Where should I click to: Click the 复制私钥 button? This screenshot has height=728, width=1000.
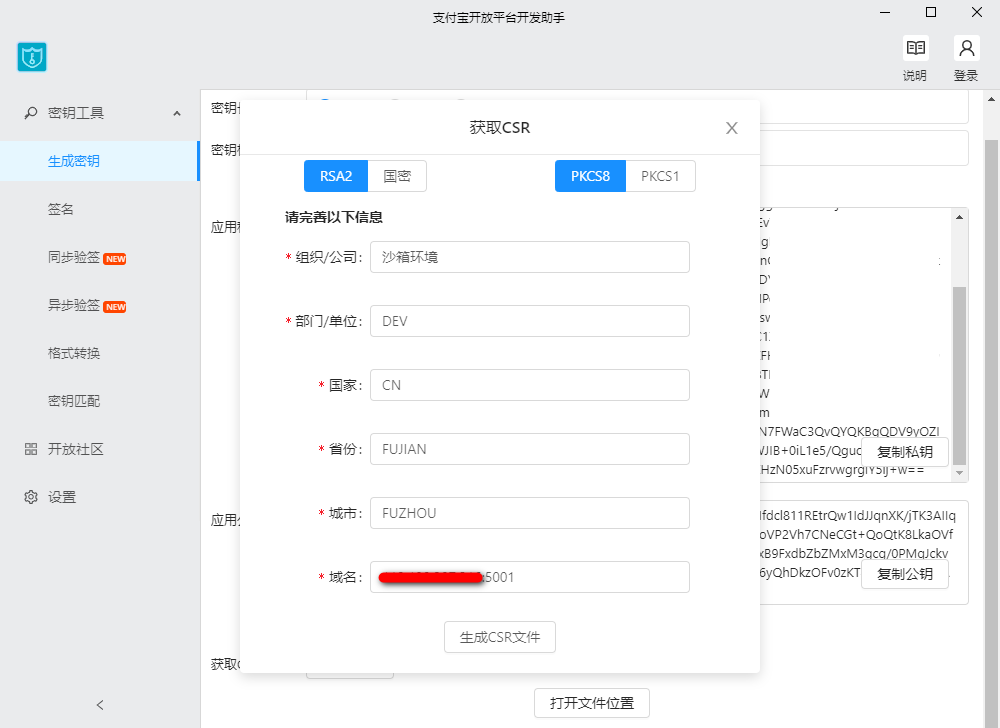(x=904, y=452)
